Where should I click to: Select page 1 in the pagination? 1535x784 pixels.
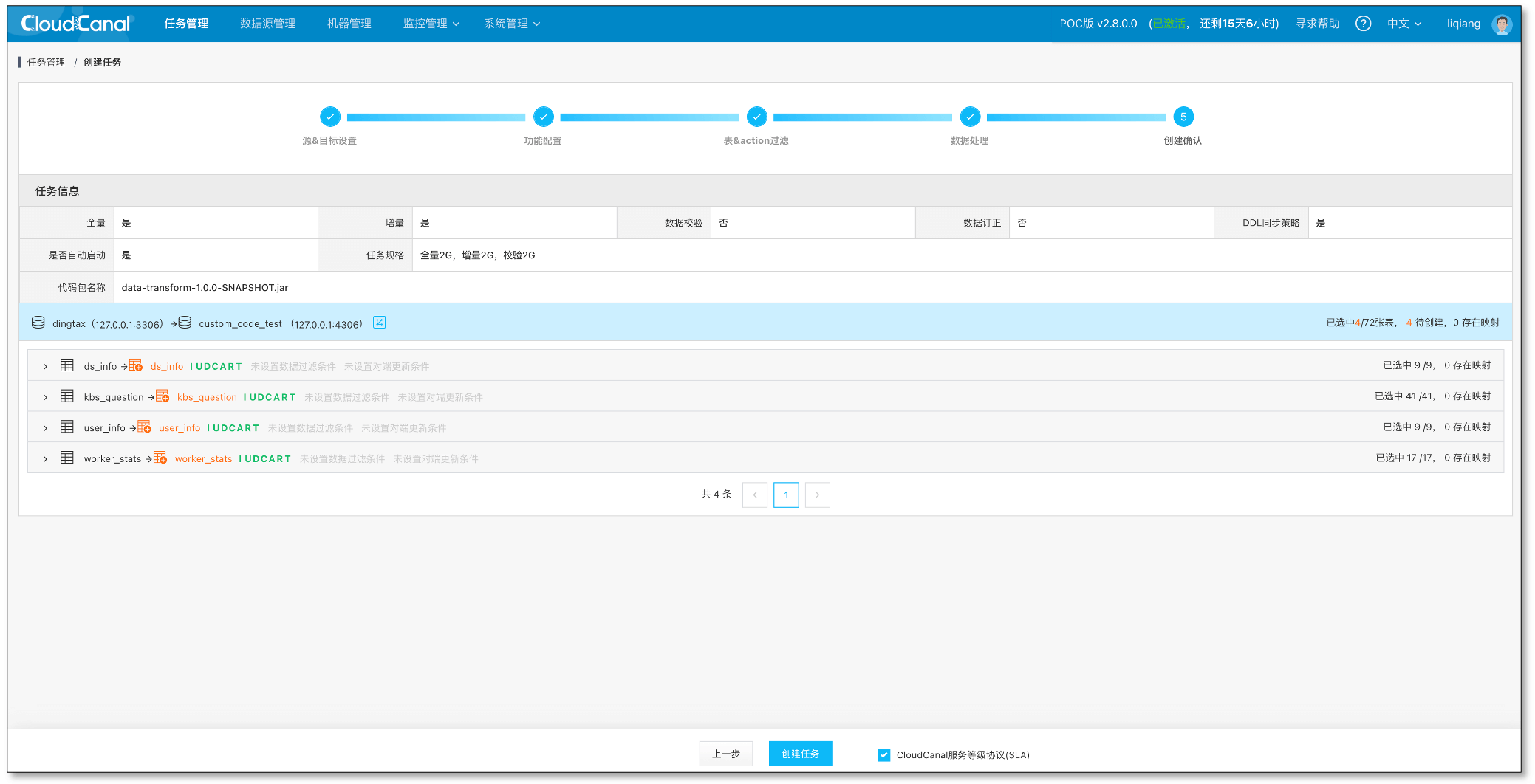tap(786, 495)
